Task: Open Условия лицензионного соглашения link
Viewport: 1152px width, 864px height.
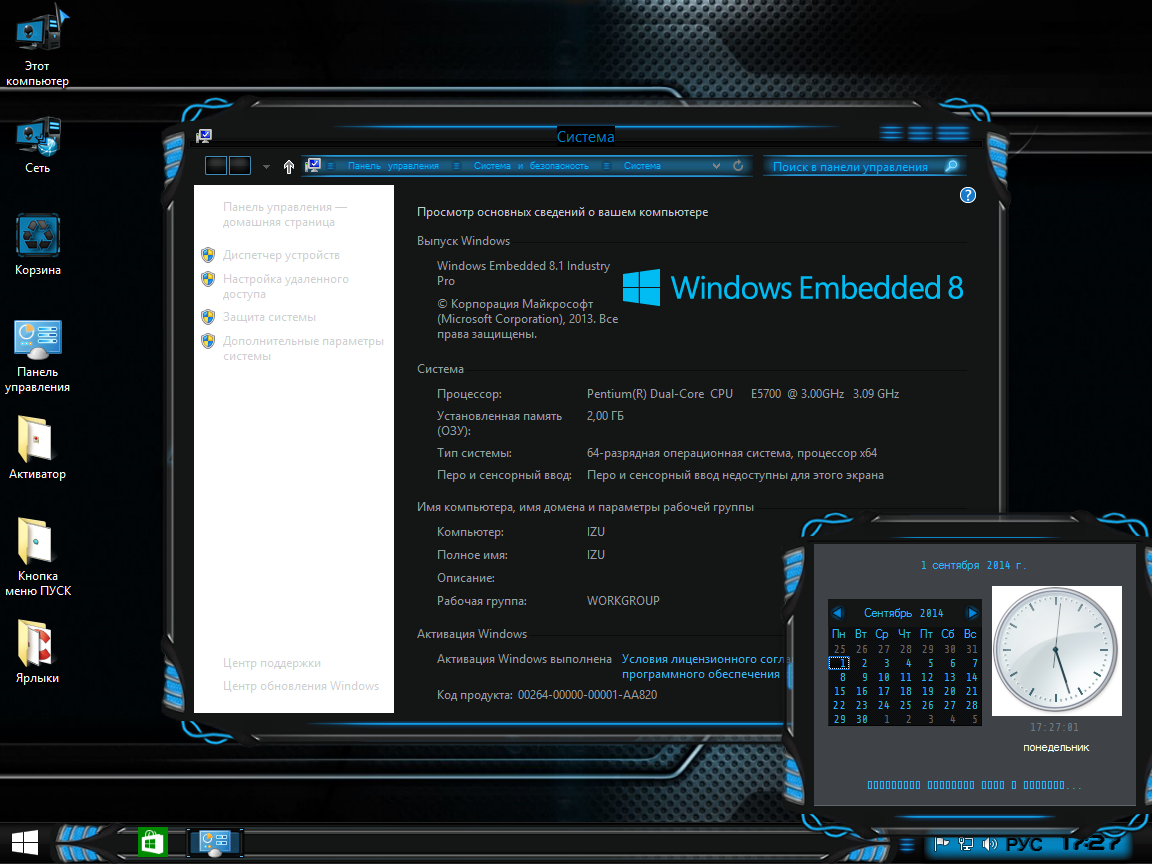Action: 706,666
